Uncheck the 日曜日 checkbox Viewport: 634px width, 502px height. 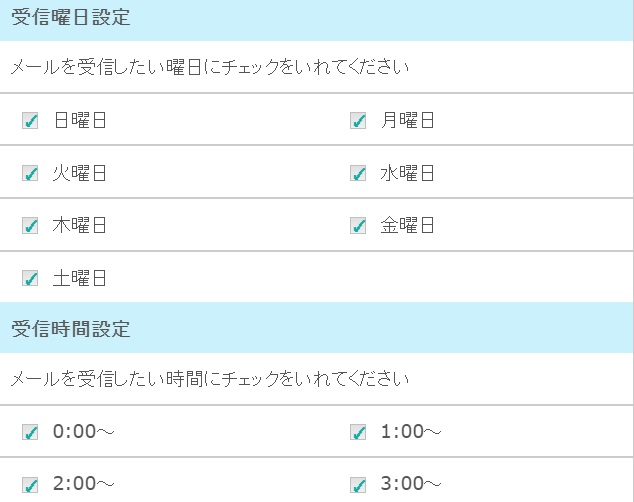coord(30,121)
